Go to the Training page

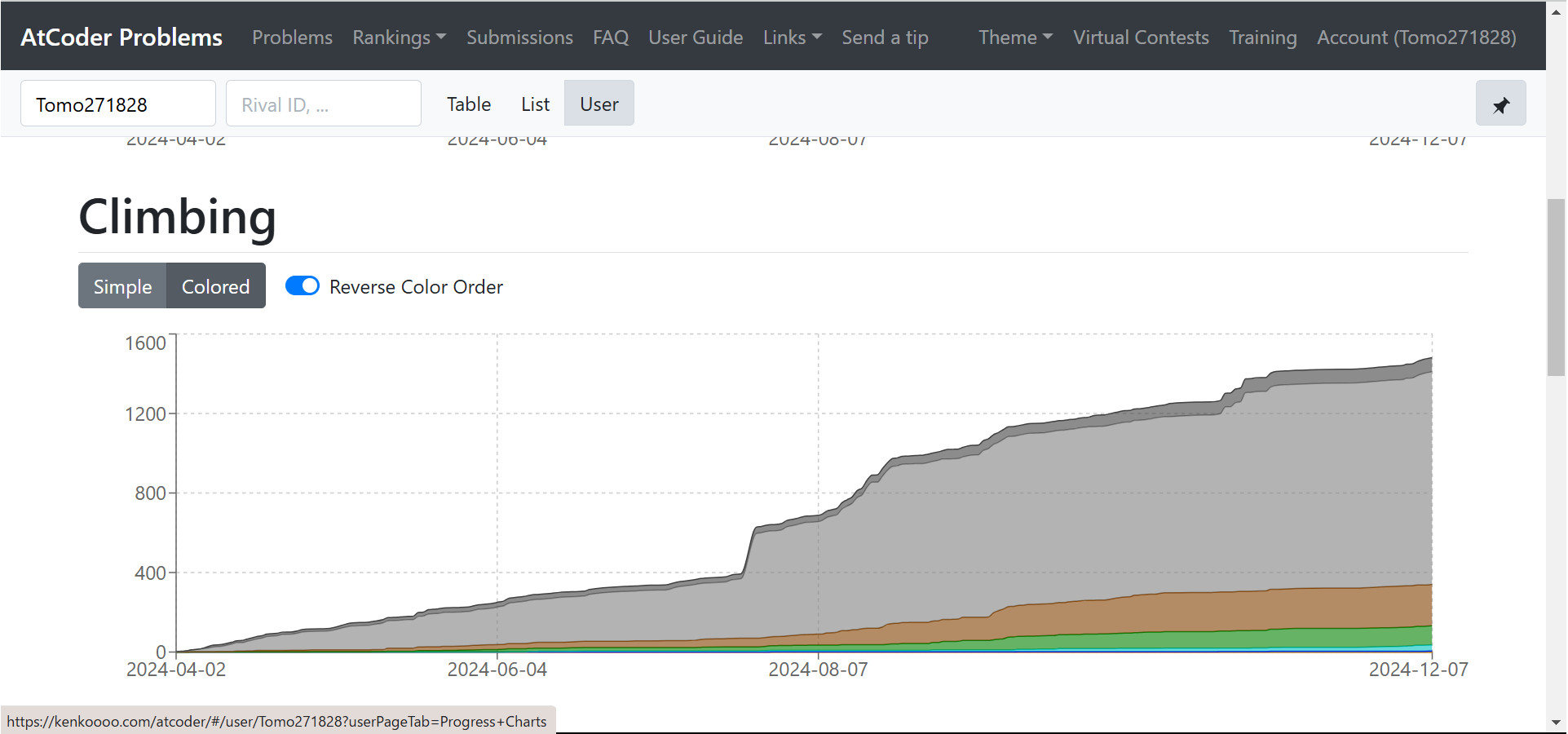coord(1262,38)
